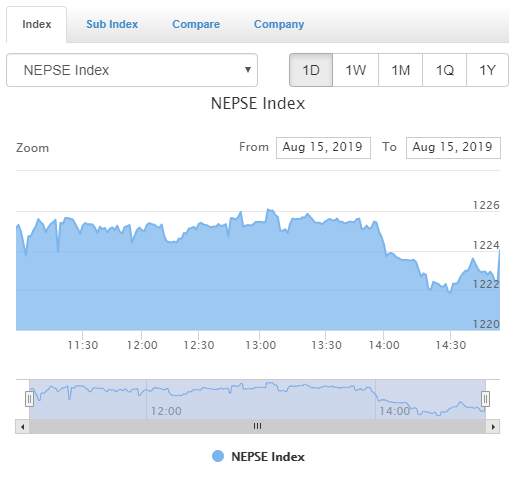
Task: Click the scrollbar right arrow
Action: (493, 427)
